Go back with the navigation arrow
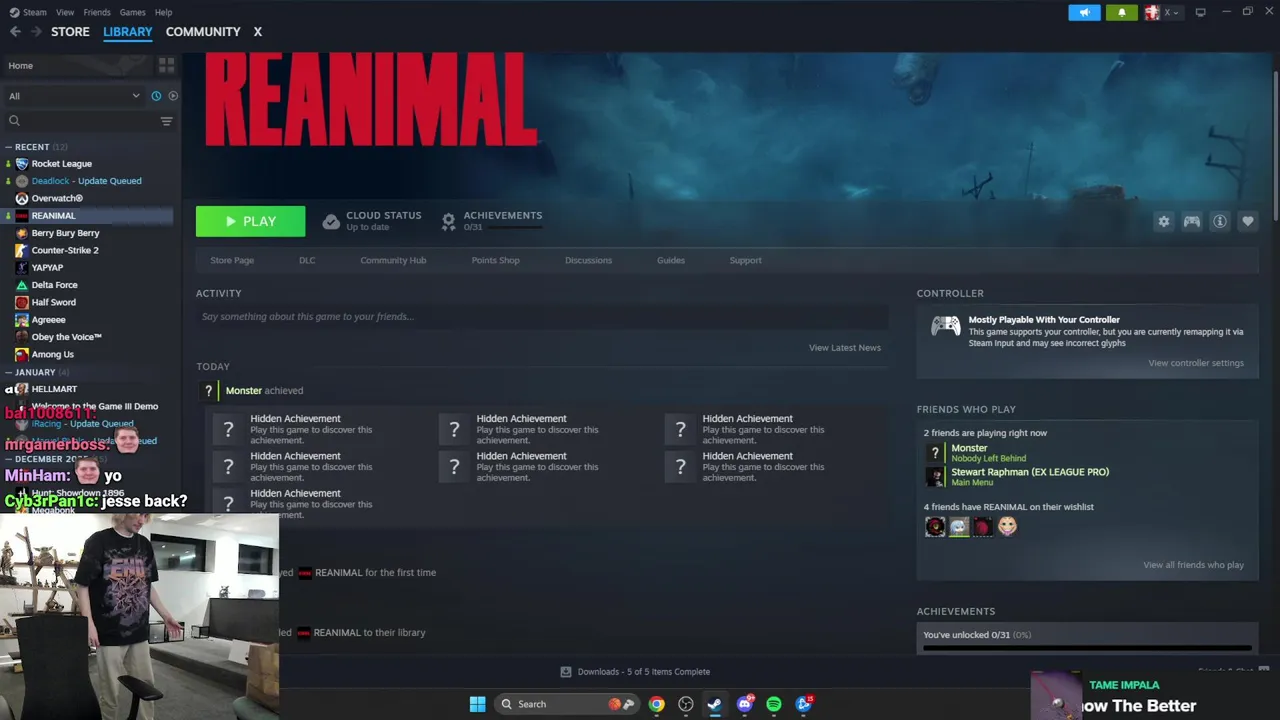Viewport: 1280px width, 720px height. 15,32
